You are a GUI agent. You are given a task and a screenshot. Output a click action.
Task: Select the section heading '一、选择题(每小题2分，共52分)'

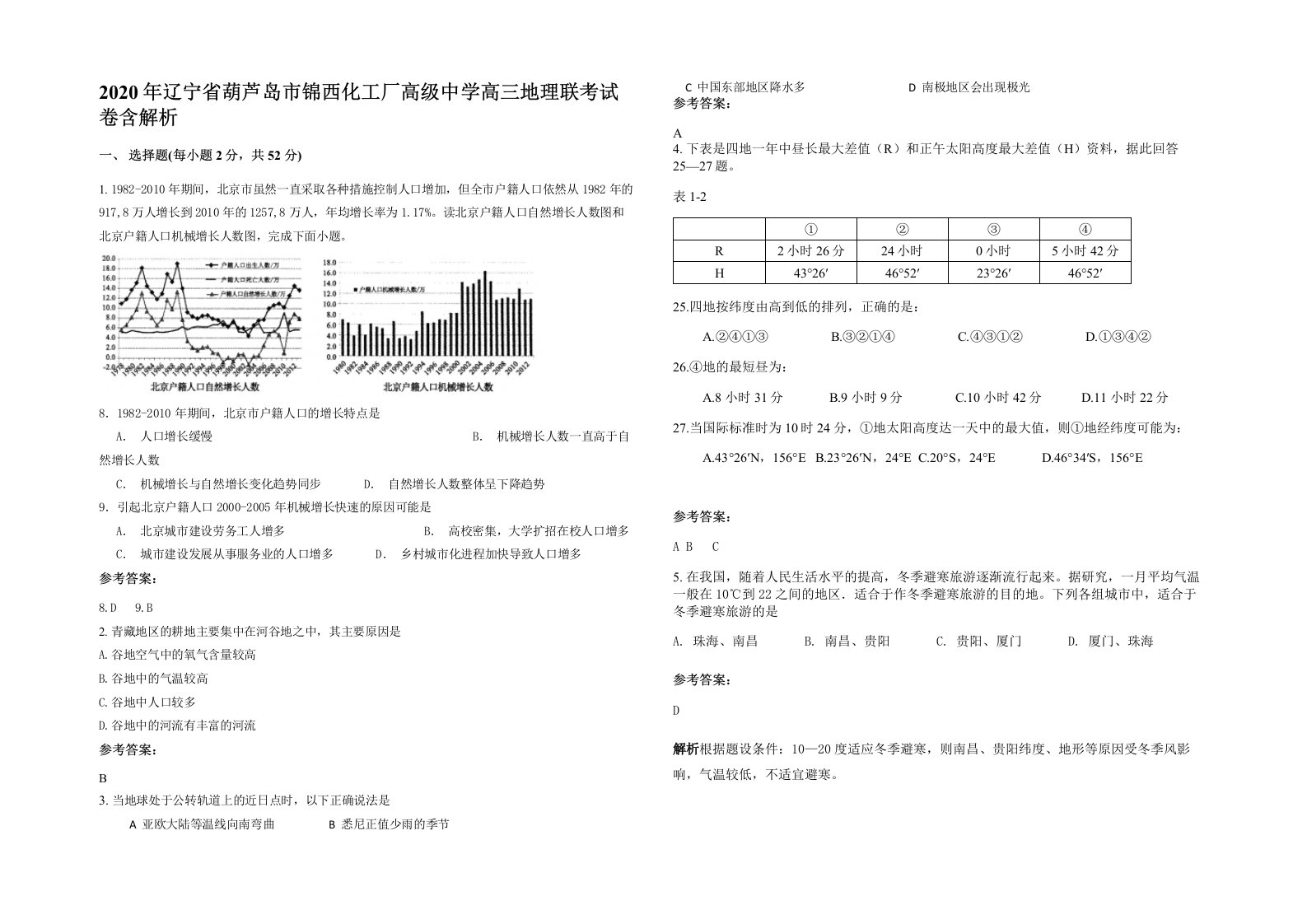tap(200, 156)
